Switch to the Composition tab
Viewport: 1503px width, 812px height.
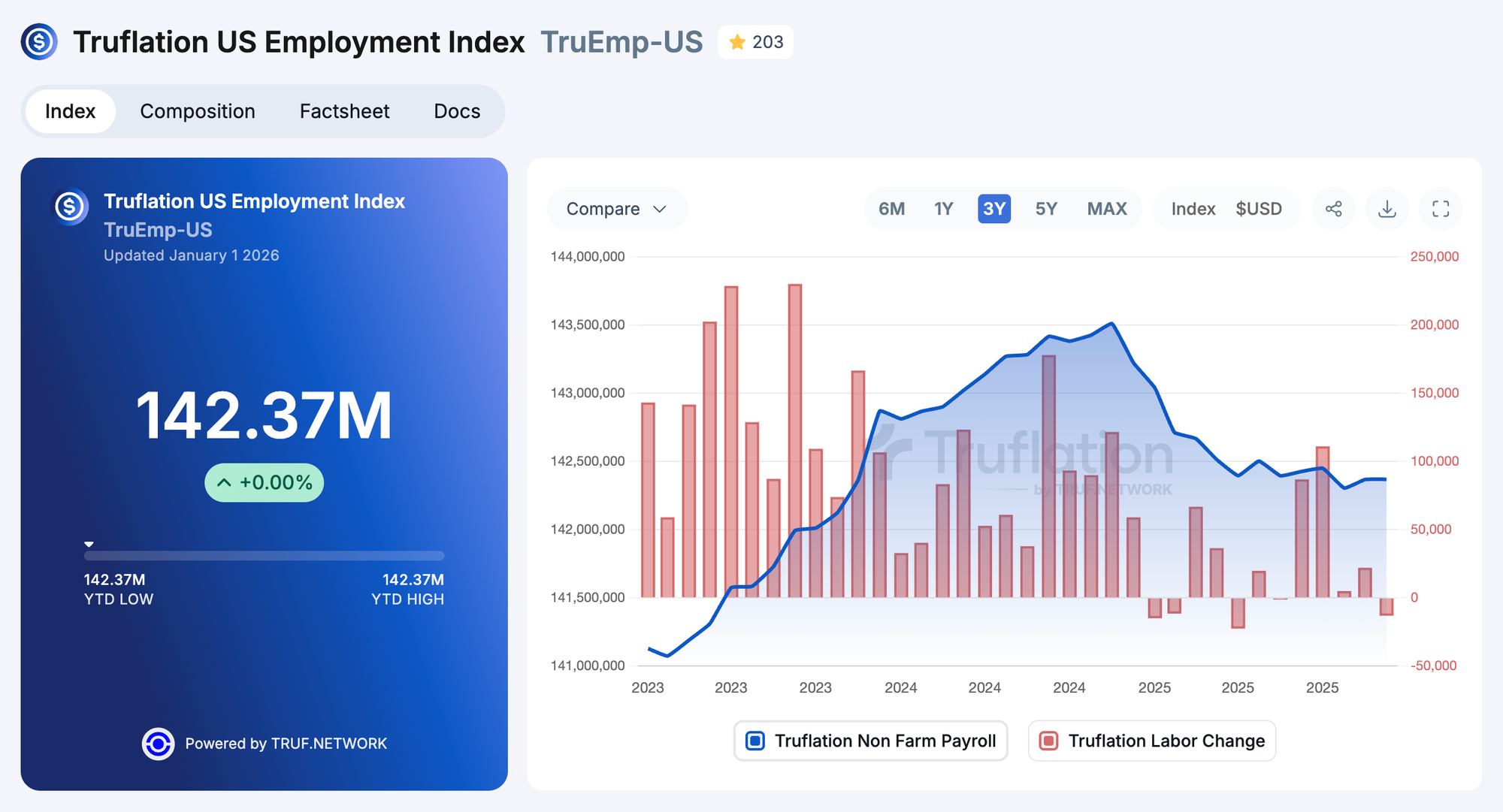tap(198, 111)
